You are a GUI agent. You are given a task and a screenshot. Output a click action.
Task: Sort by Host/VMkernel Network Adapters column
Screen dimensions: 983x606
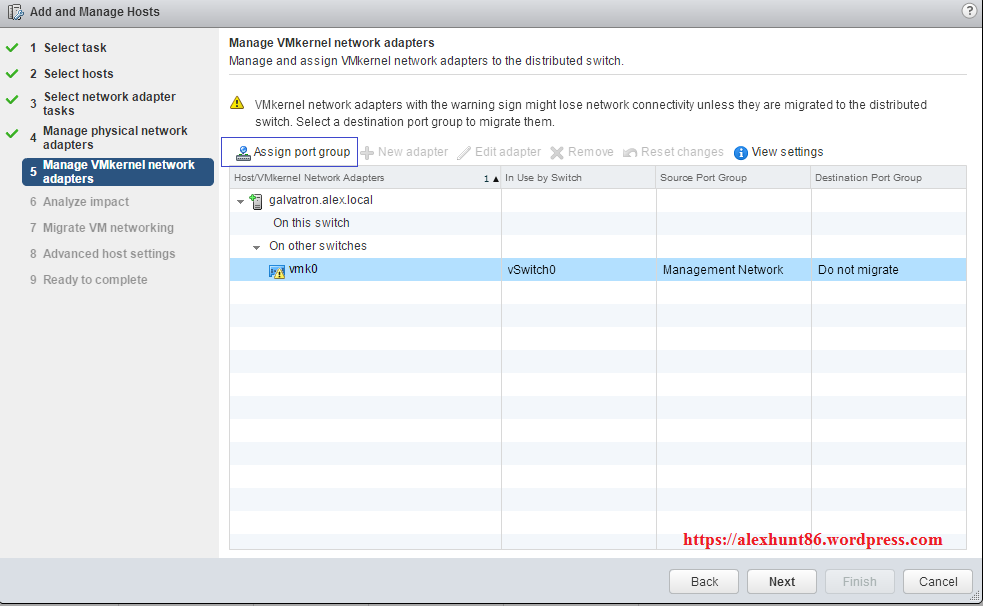pyautogui.click(x=309, y=178)
